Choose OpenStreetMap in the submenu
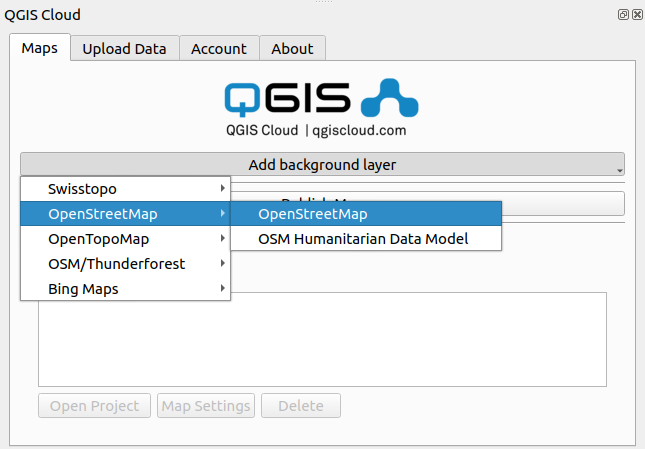Viewport: 645px width, 449px height. coord(366,214)
